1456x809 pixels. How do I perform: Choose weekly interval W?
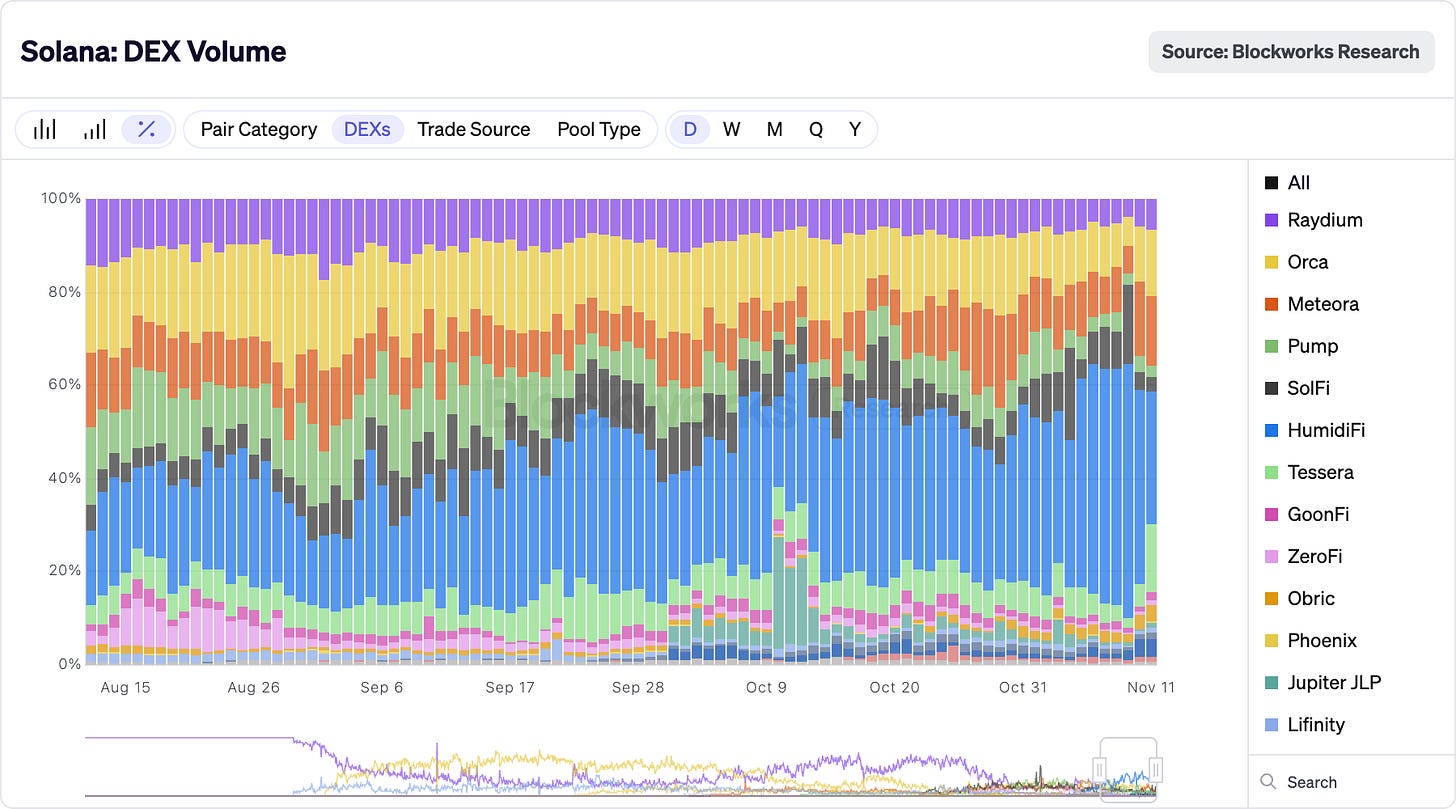pos(732,129)
